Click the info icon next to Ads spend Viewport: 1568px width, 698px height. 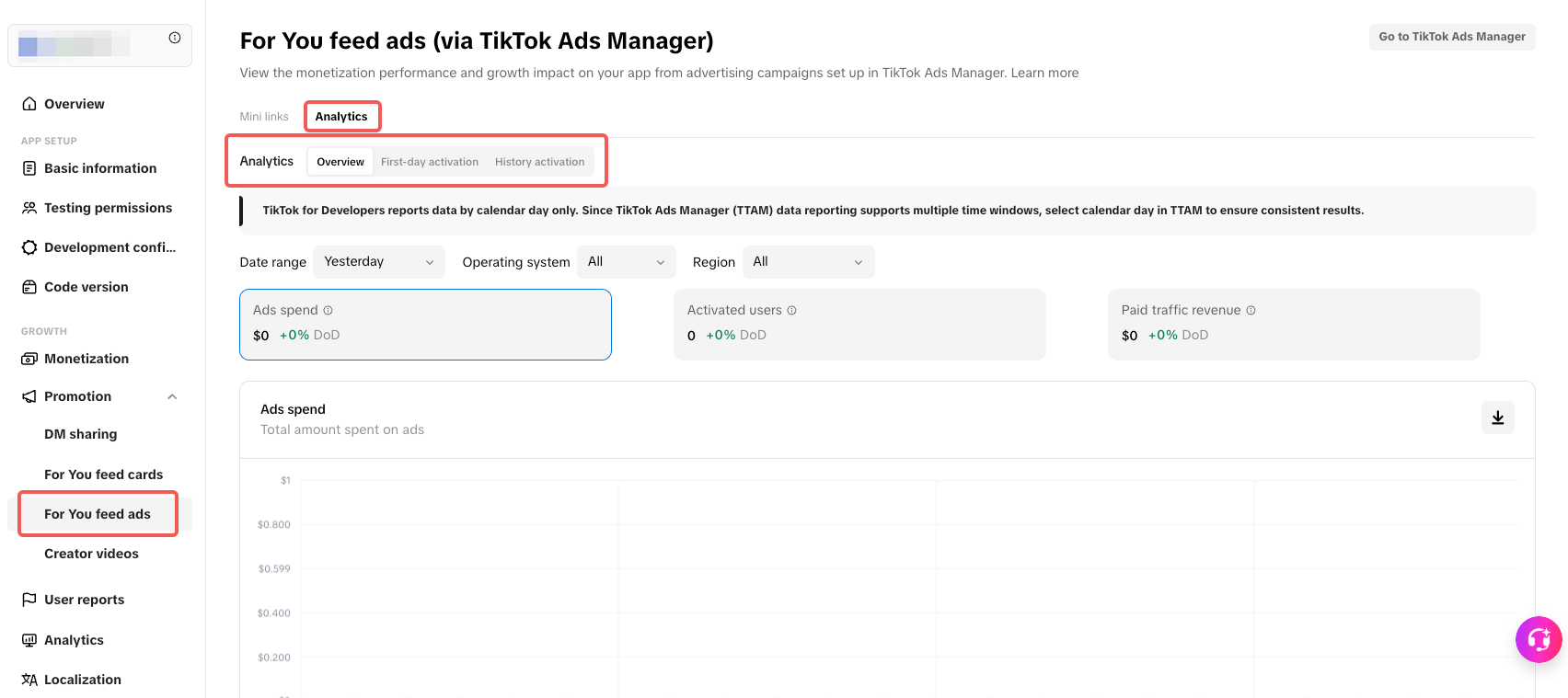328,311
